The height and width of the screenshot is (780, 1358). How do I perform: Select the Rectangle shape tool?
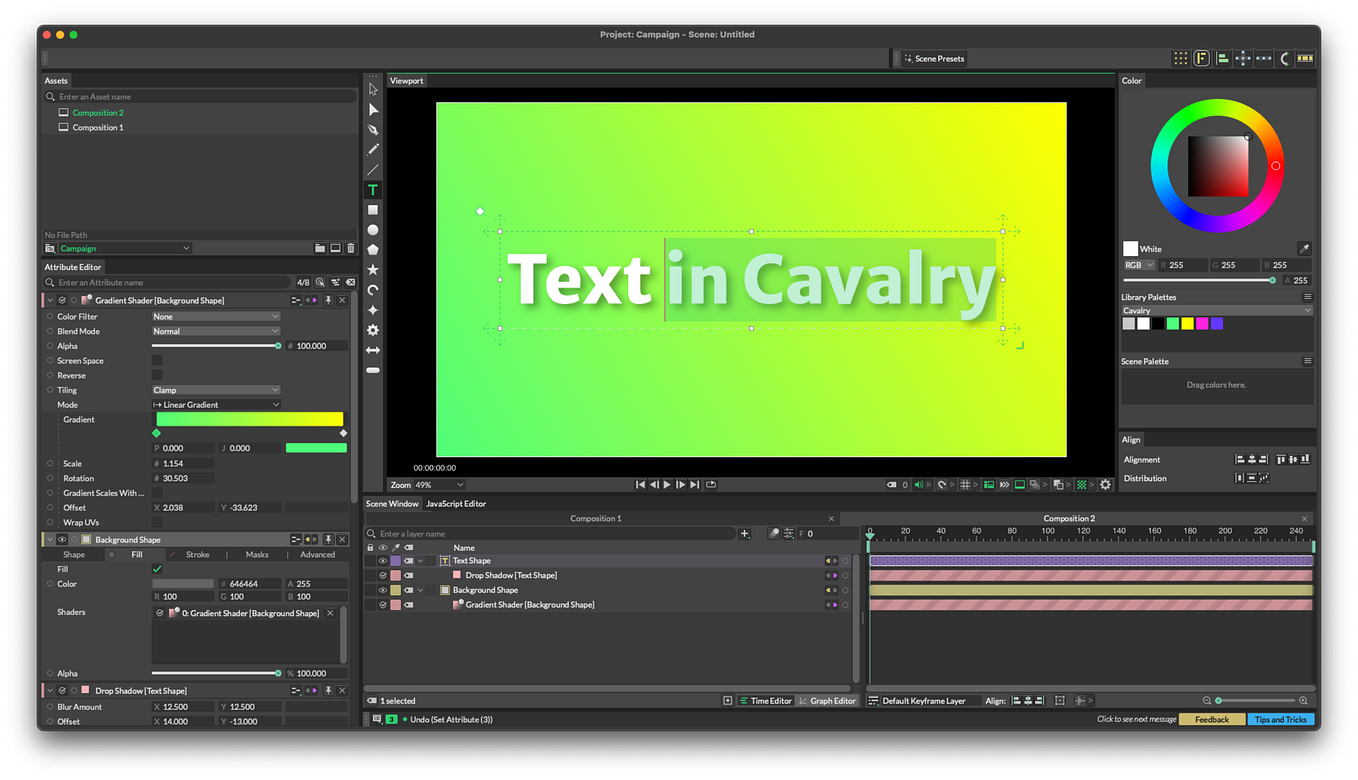[372, 209]
